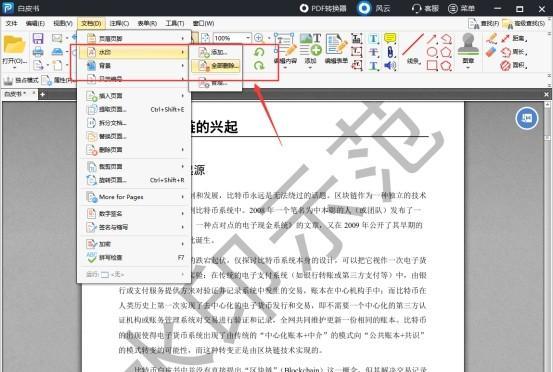
Task: Expand the 背景 submenu entry
Action: click(134, 66)
